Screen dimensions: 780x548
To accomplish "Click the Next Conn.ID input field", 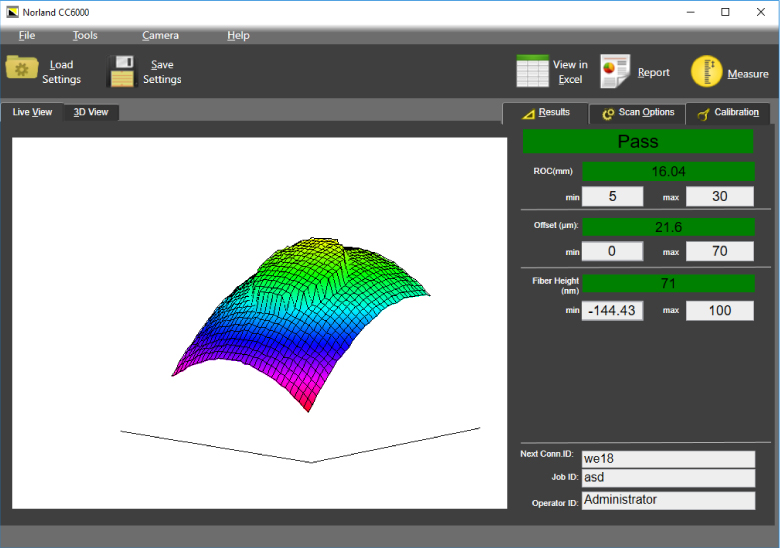I will point(668,459).
